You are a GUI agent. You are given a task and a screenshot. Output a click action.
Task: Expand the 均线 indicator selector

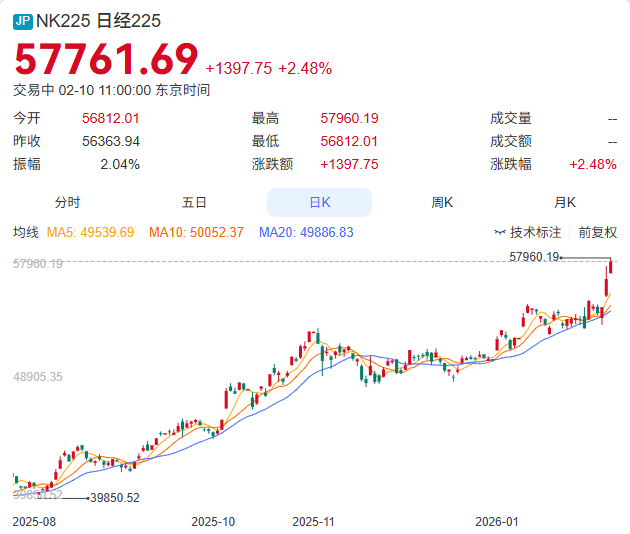[x=25, y=232]
